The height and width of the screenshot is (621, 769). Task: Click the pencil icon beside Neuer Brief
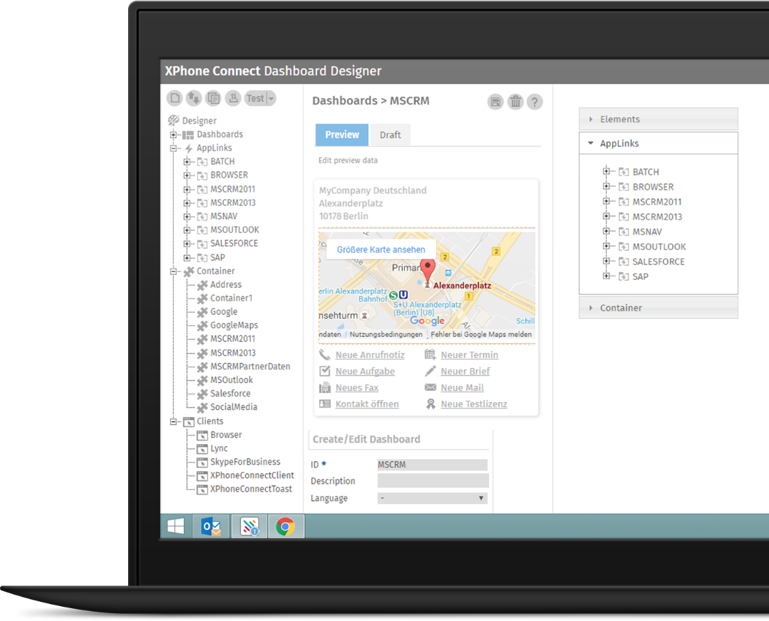[x=430, y=371]
